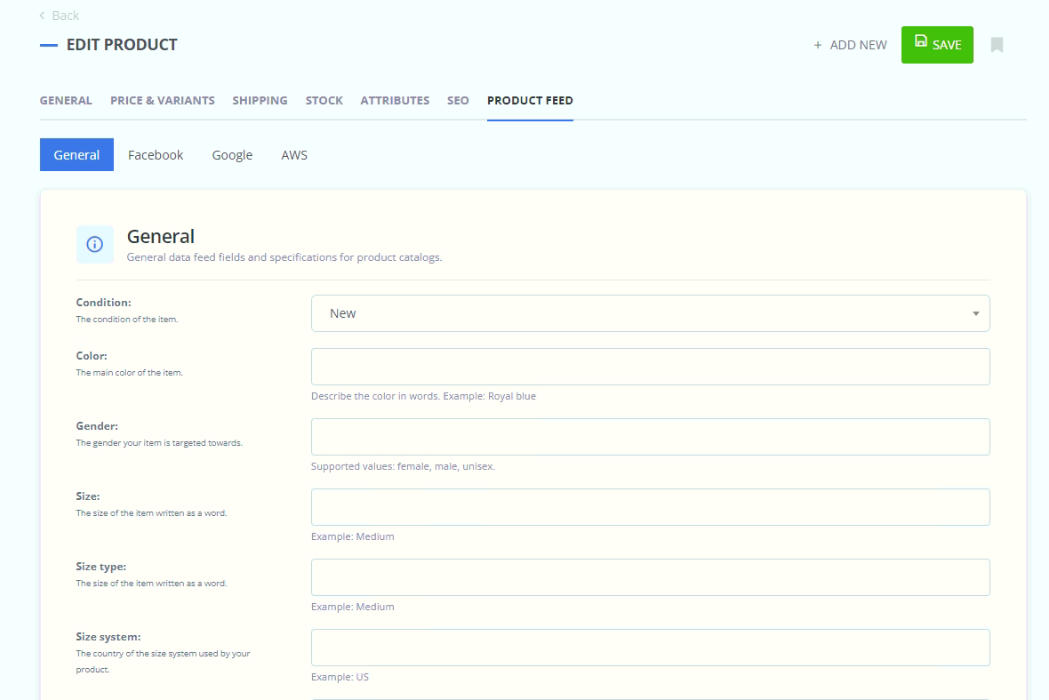1049x700 pixels.
Task: Click the 'Color:' field label
Action: coord(91,356)
